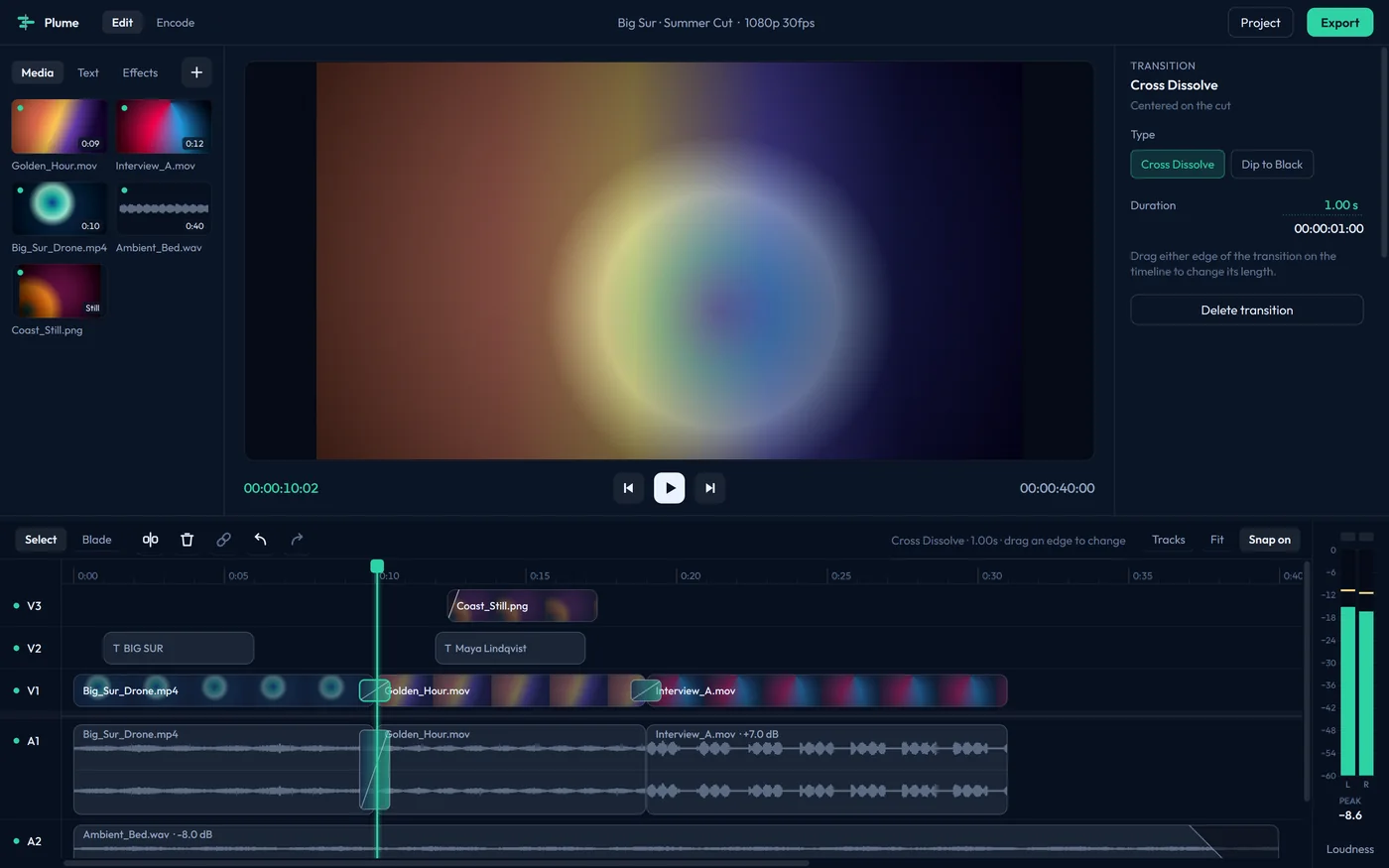Switch to the Encode mode tab
The height and width of the screenshot is (868, 1389).
pos(176,22)
